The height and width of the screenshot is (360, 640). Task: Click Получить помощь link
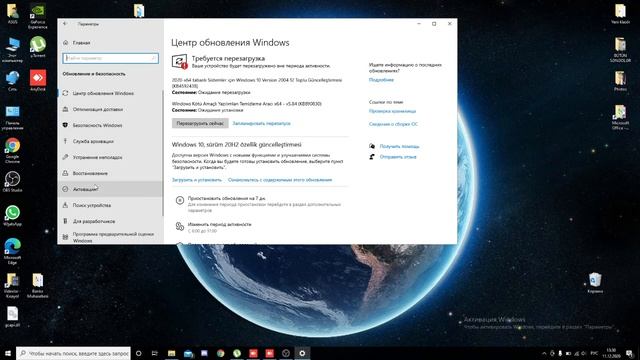pos(399,146)
